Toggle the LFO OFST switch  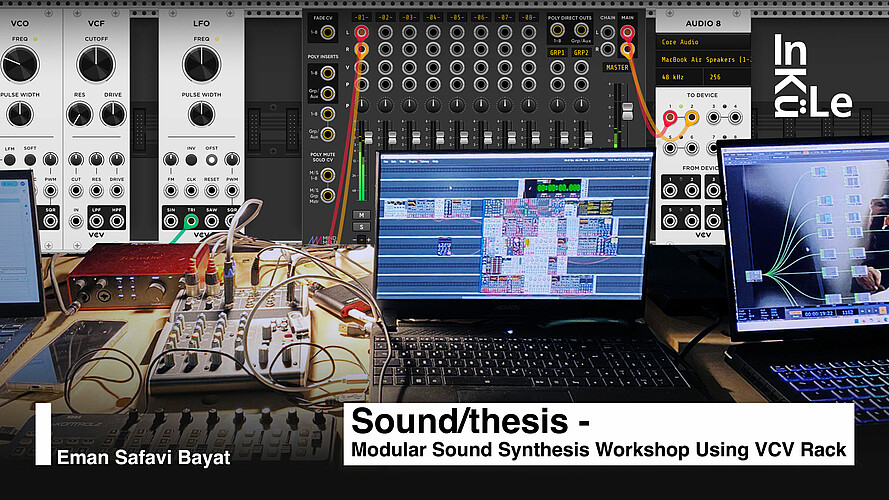(x=211, y=160)
